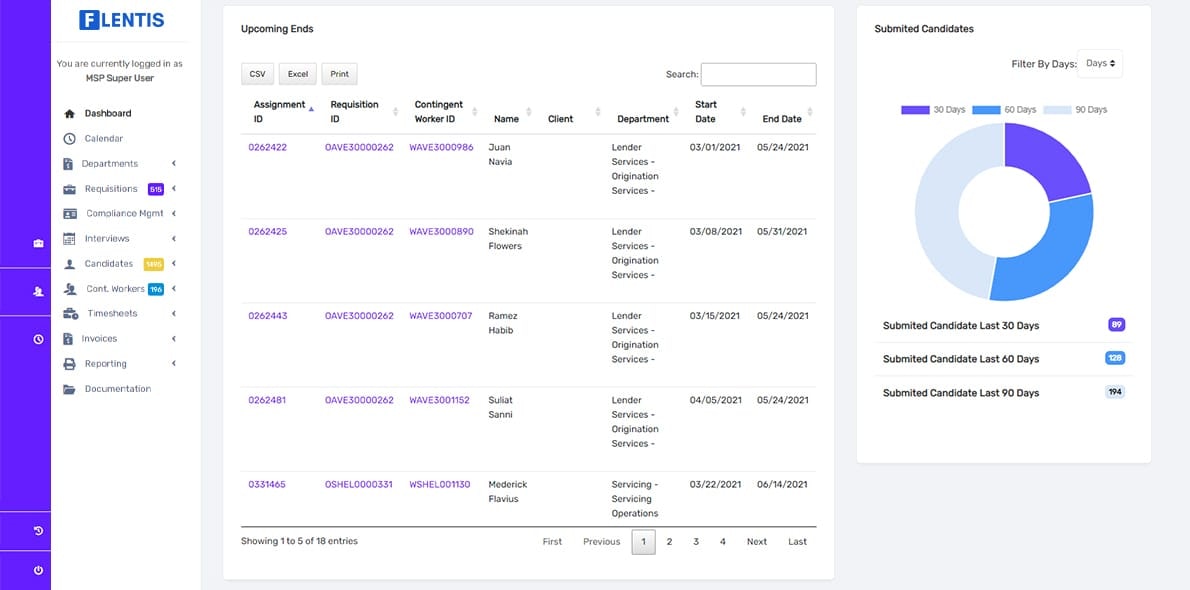This screenshot has height=590, width=1190.
Task: Click the Dashboard home icon
Action: tap(70, 114)
